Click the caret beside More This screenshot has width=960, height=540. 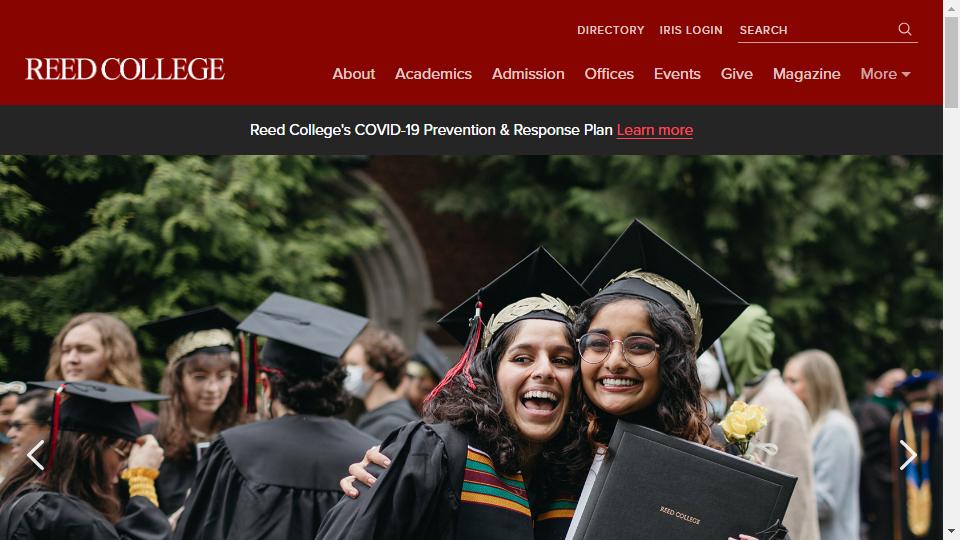point(906,75)
